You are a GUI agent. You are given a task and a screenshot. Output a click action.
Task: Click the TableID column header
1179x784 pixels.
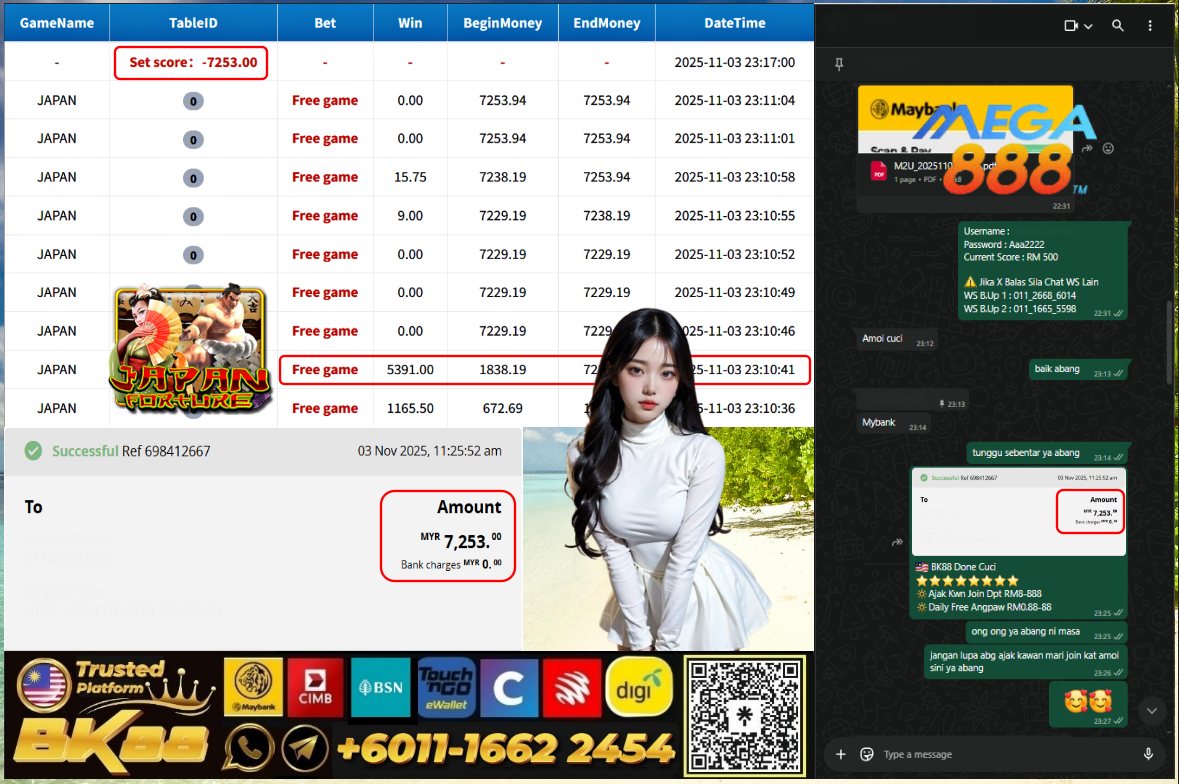point(193,22)
